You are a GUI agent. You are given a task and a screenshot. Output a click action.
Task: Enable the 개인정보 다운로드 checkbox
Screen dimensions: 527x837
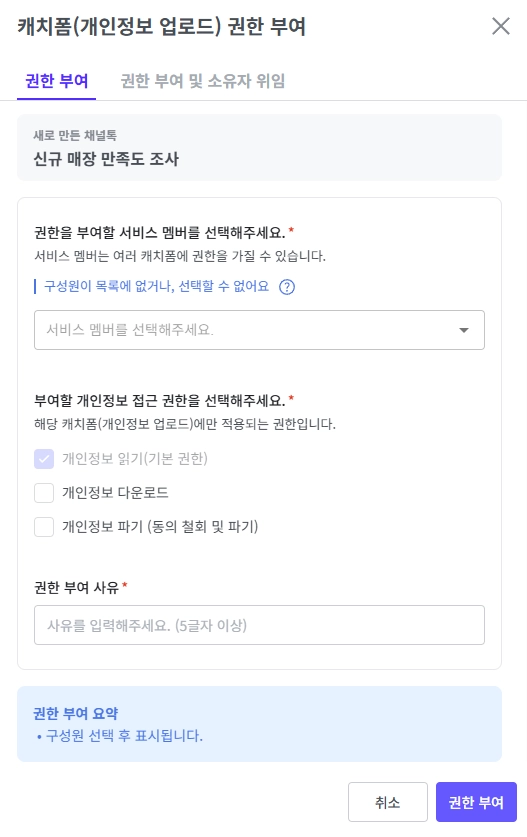[44, 493]
